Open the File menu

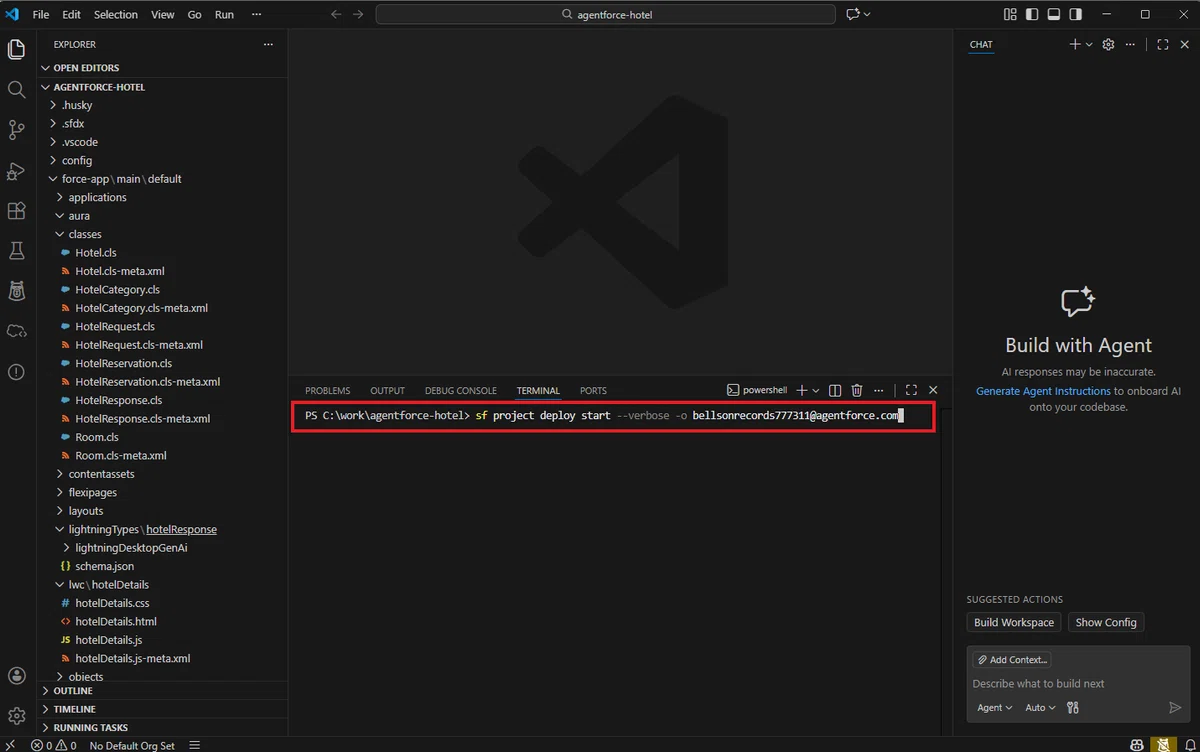point(40,14)
